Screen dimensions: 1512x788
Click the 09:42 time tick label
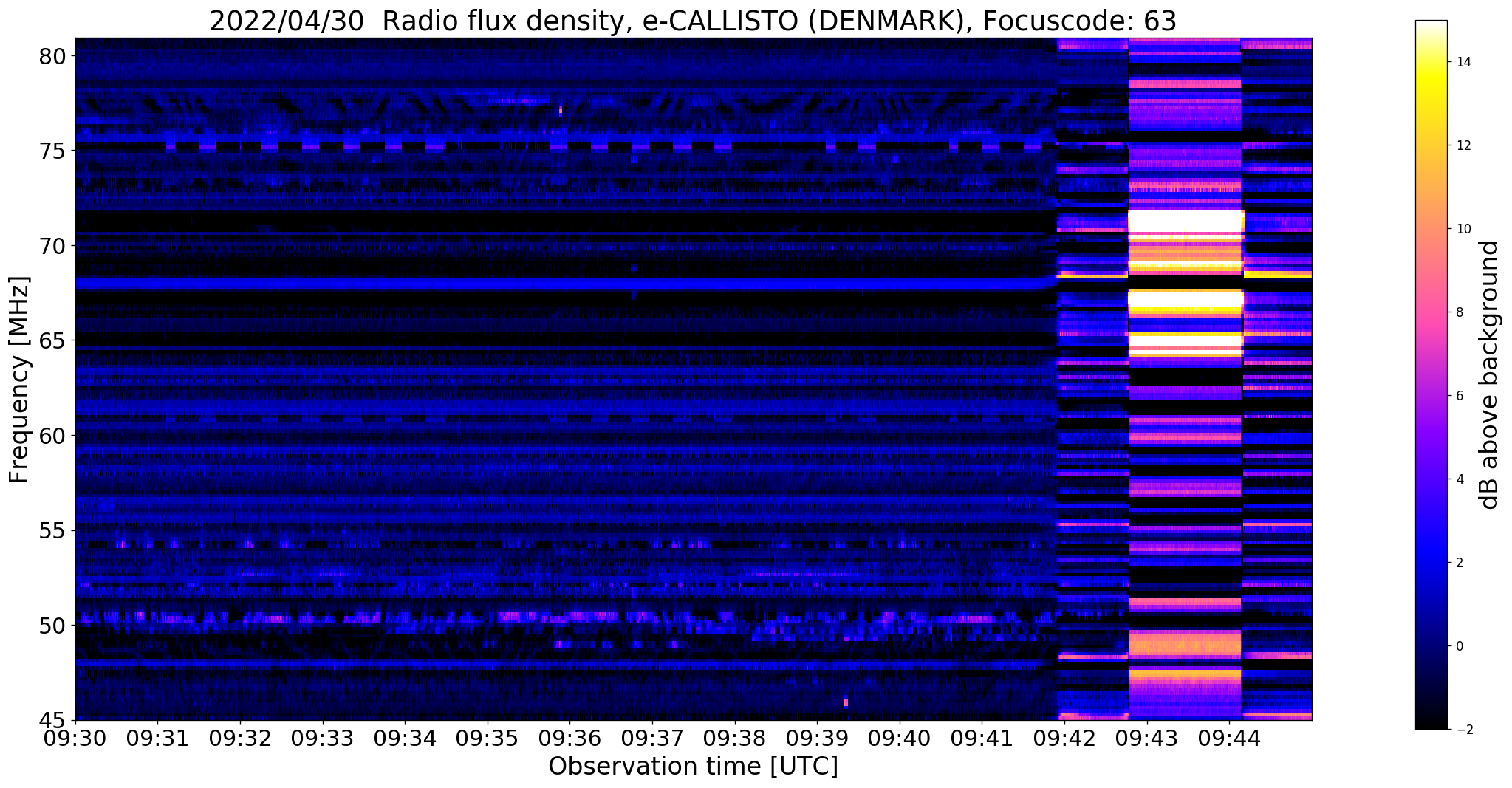1064,737
